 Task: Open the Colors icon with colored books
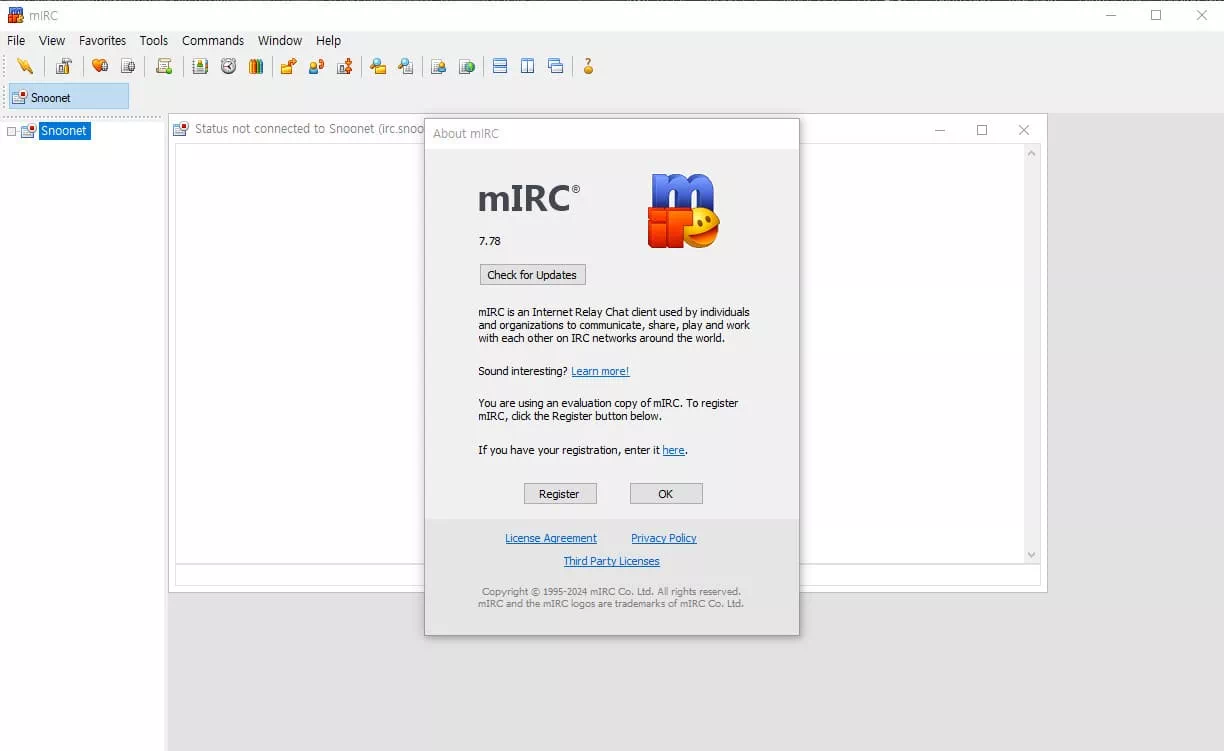tap(256, 66)
